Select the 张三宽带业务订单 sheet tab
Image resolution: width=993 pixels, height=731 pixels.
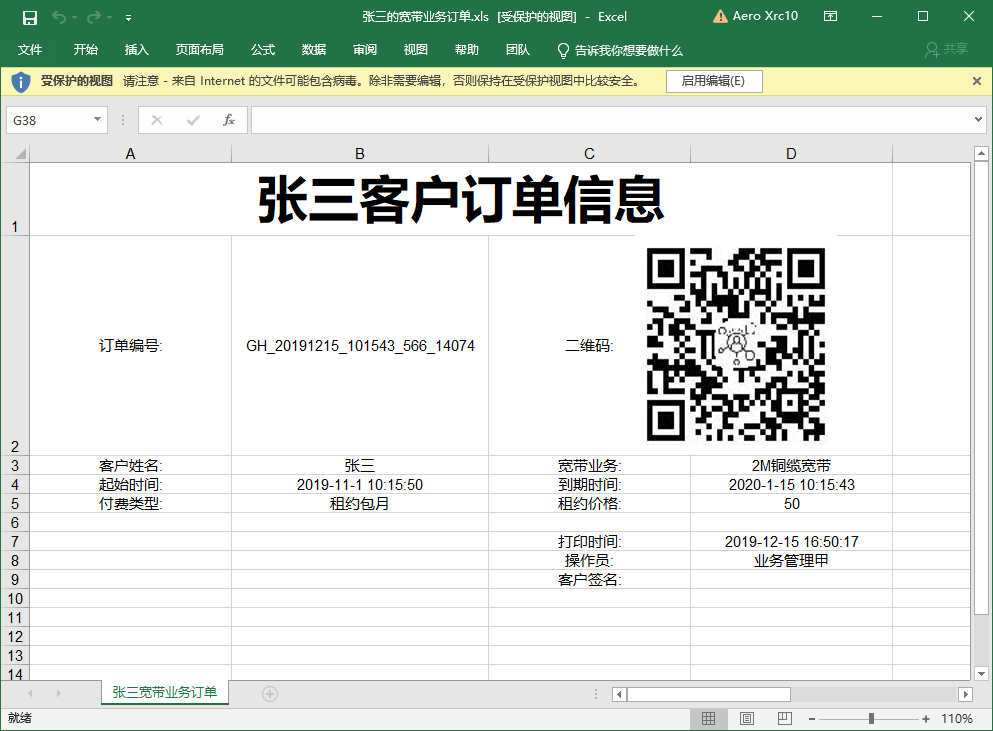coord(165,692)
